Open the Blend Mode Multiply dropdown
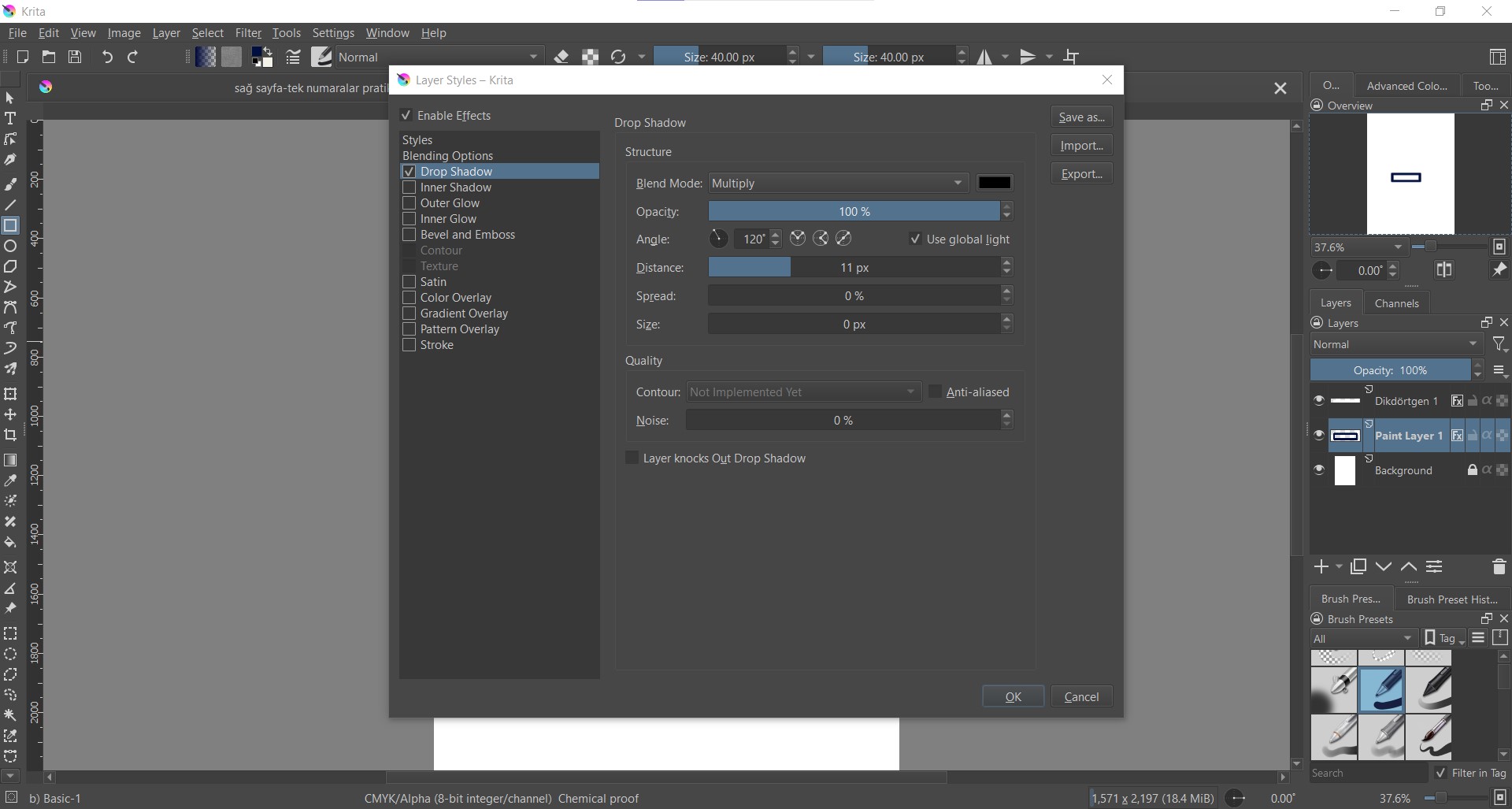This screenshot has width=1512, height=809. click(x=838, y=184)
